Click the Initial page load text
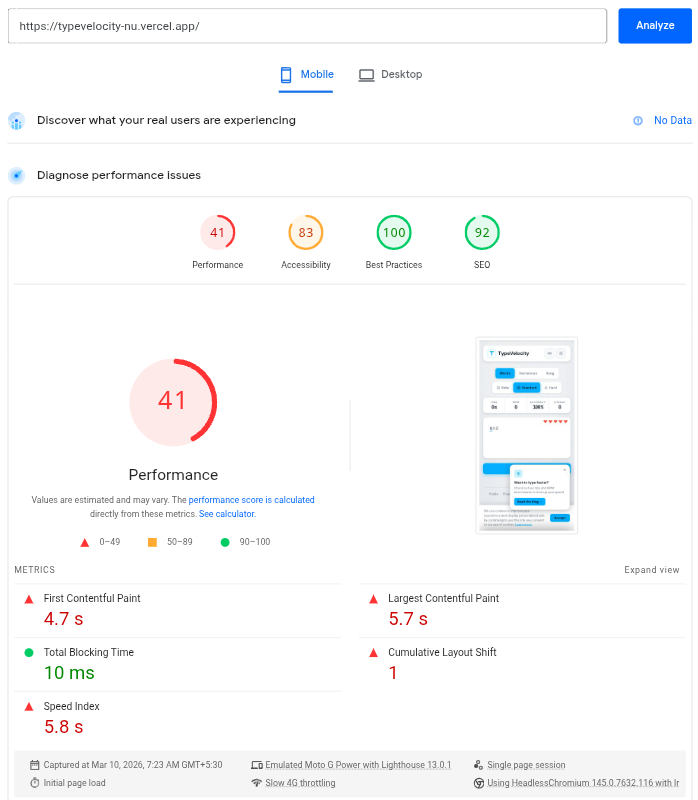The width and height of the screenshot is (698, 800). pos(74,783)
